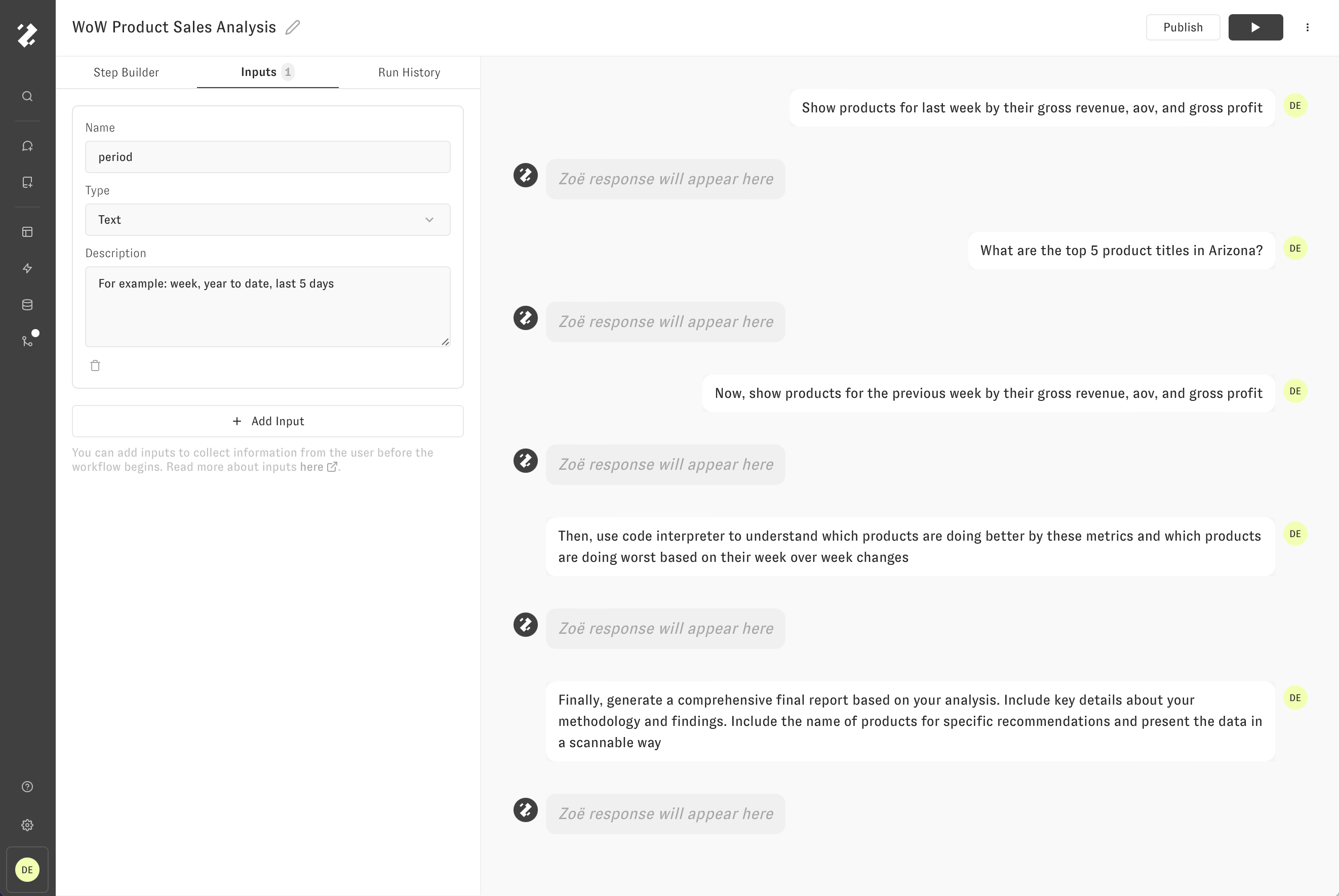Click the Name field containing period
This screenshot has width=1339, height=896.
coord(267,156)
